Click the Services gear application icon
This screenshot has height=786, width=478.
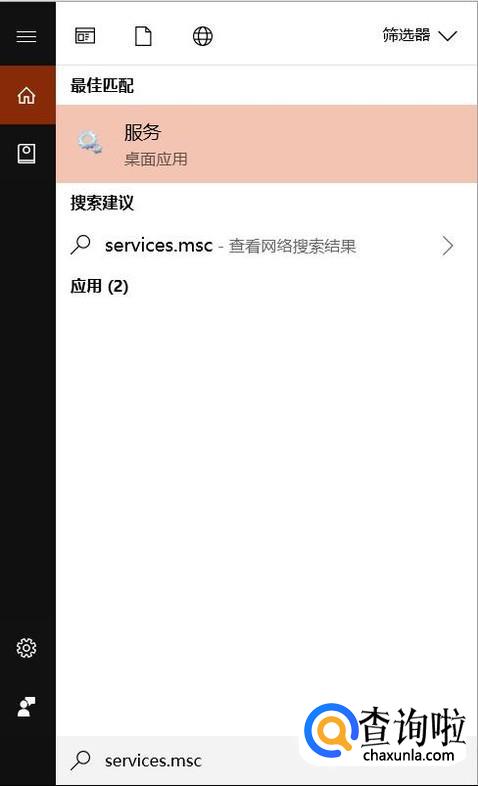click(x=90, y=143)
